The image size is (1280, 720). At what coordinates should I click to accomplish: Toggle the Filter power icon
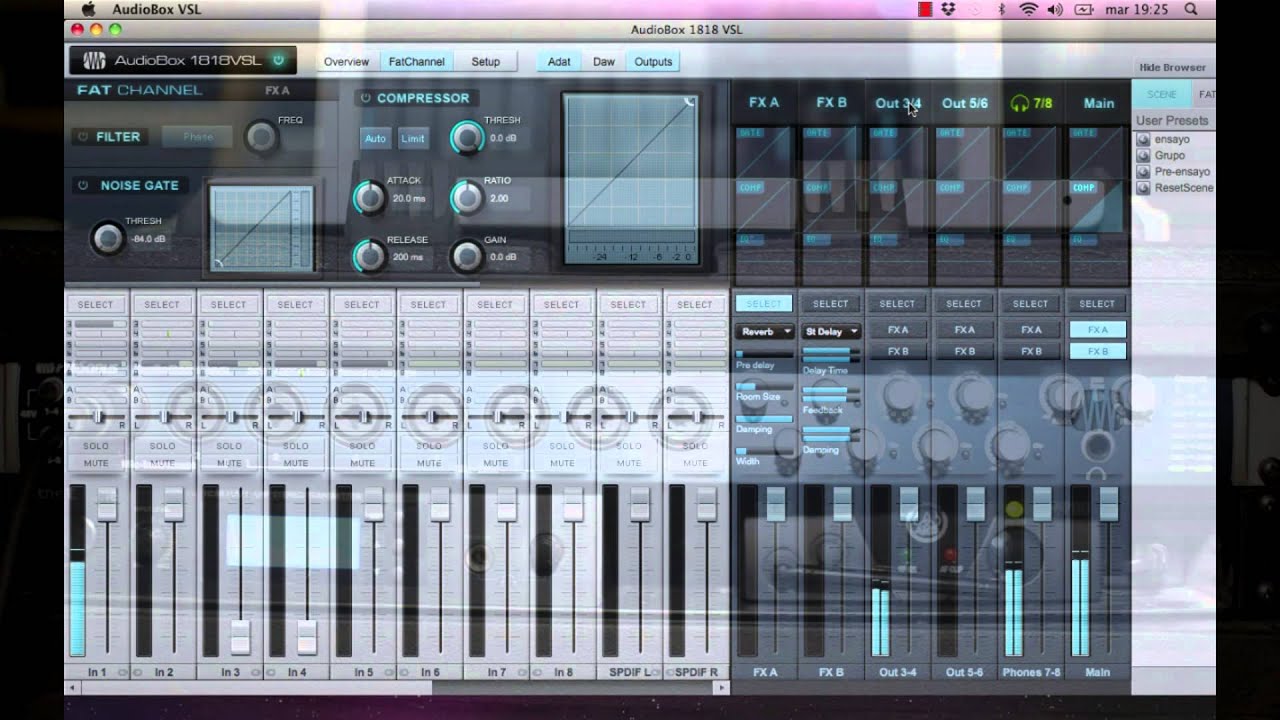tap(82, 137)
